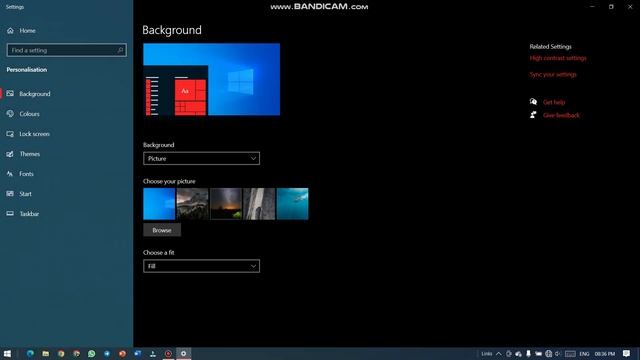The height and width of the screenshot is (360, 640).
Task: Choose the stormy mountain wallpaper thumbnail
Action: [x=192, y=204]
